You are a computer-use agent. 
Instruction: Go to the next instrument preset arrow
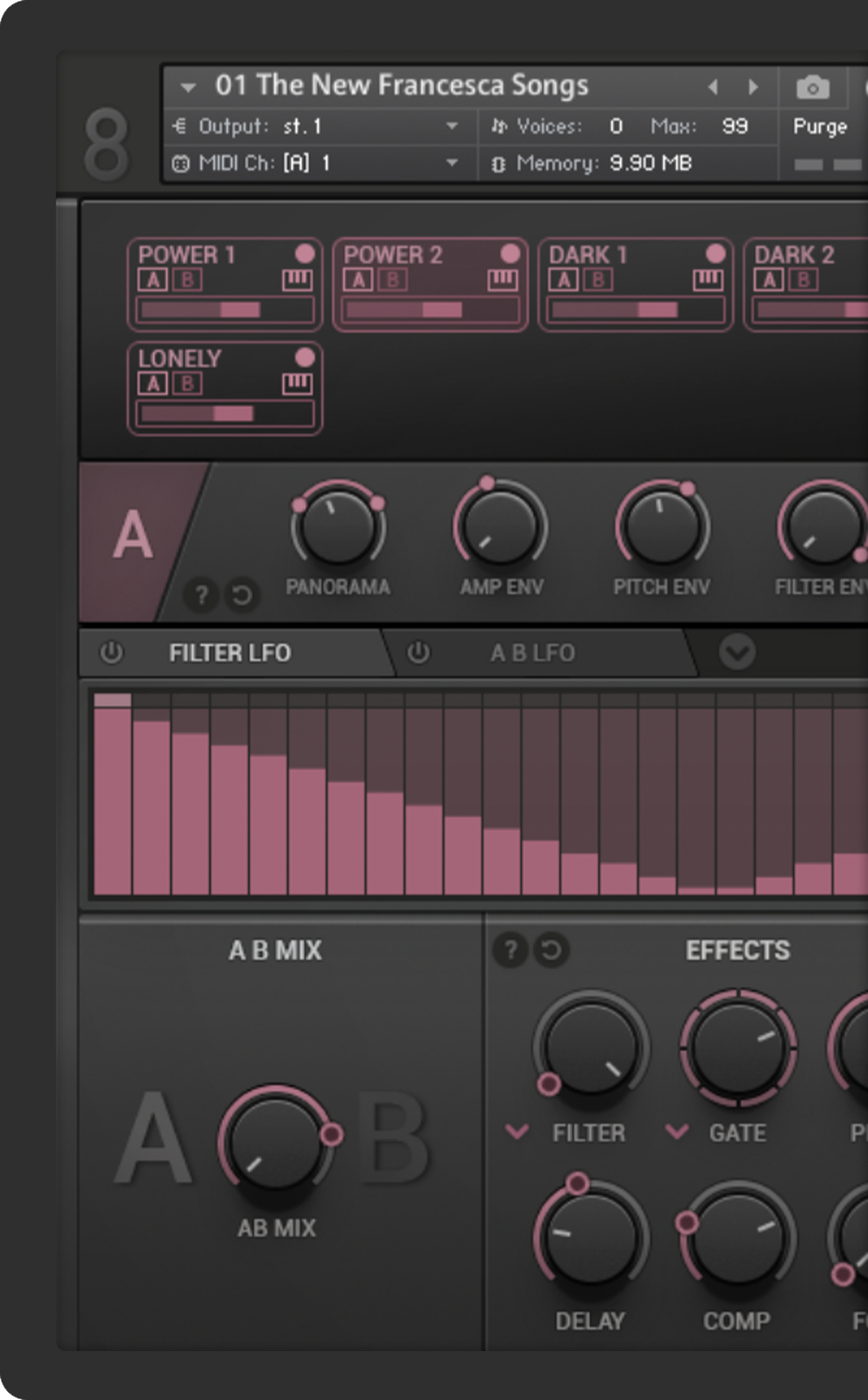click(753, 87)
